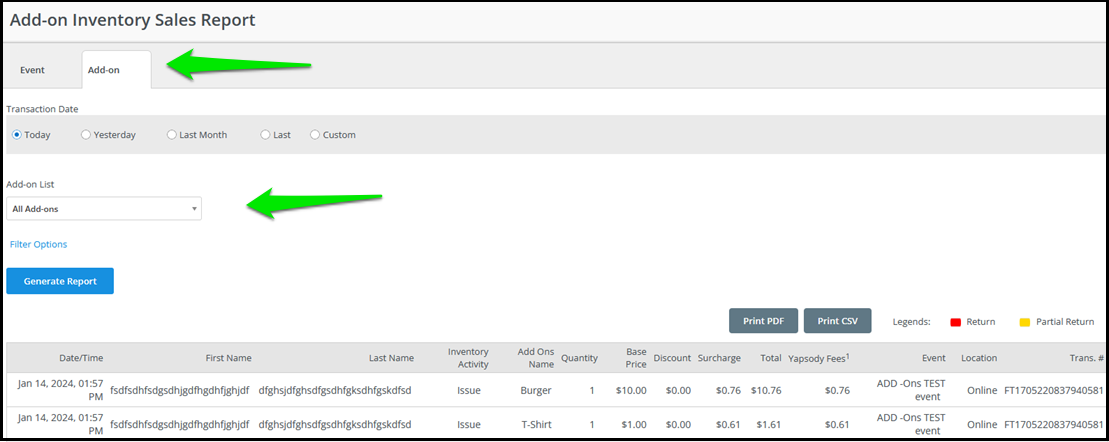Switch to the Event tab
The height and width of the screenshot is (442, 1109).
point(33,70)
